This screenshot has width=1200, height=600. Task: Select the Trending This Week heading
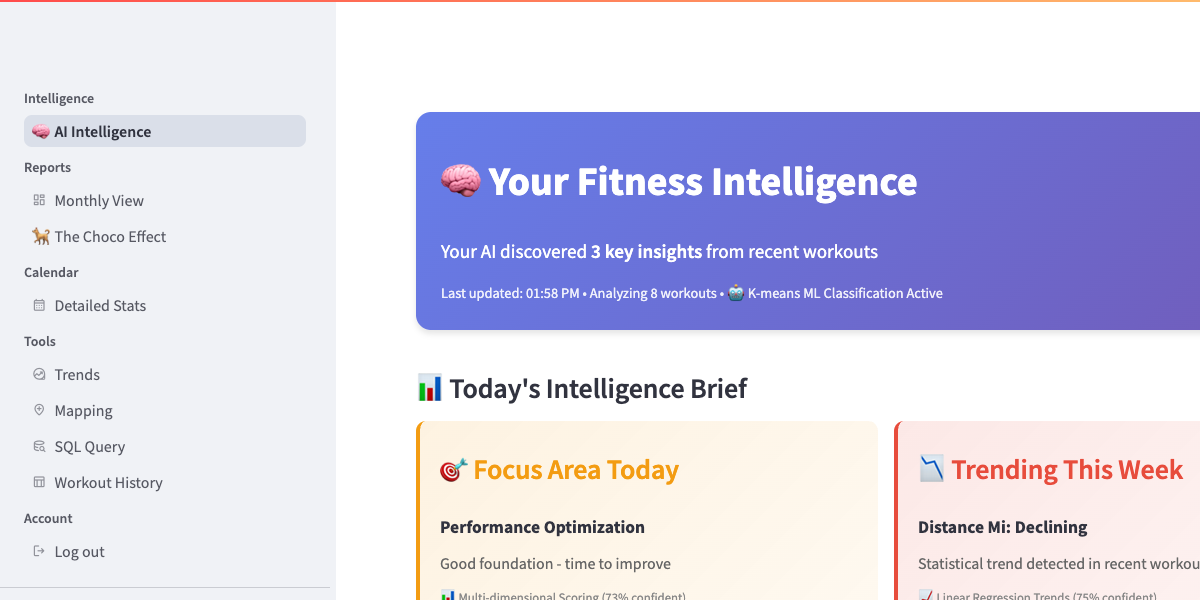(x=1067, y=470)
